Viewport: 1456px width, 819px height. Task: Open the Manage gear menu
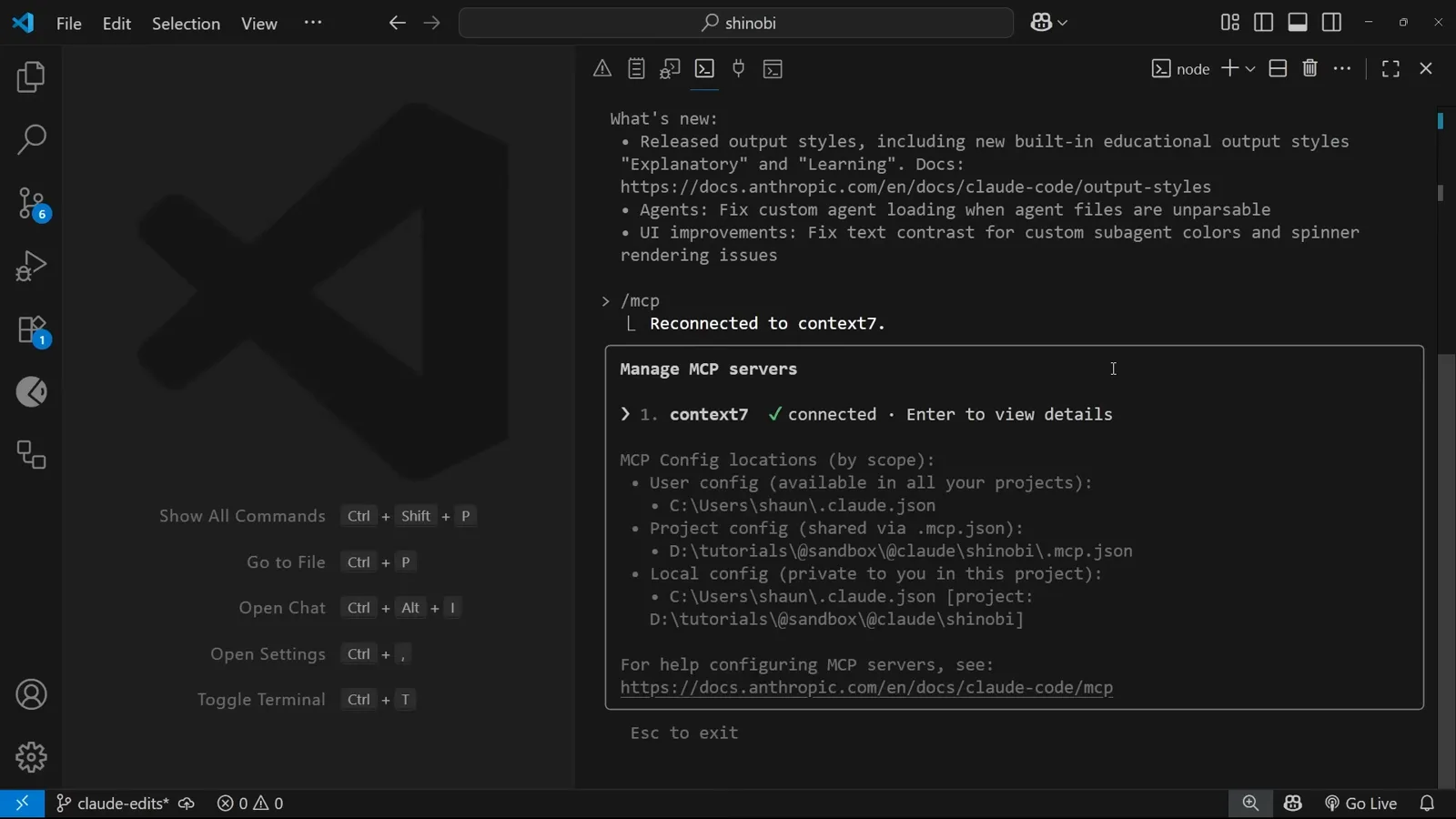point(31,757)
